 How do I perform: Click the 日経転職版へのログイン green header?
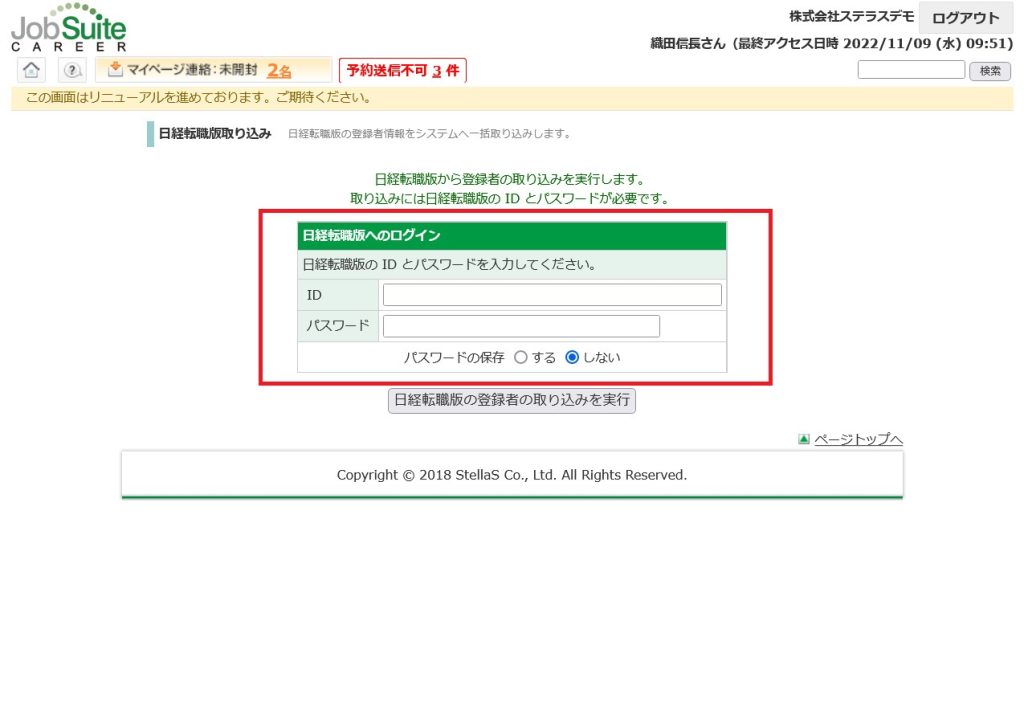[512, 236]
